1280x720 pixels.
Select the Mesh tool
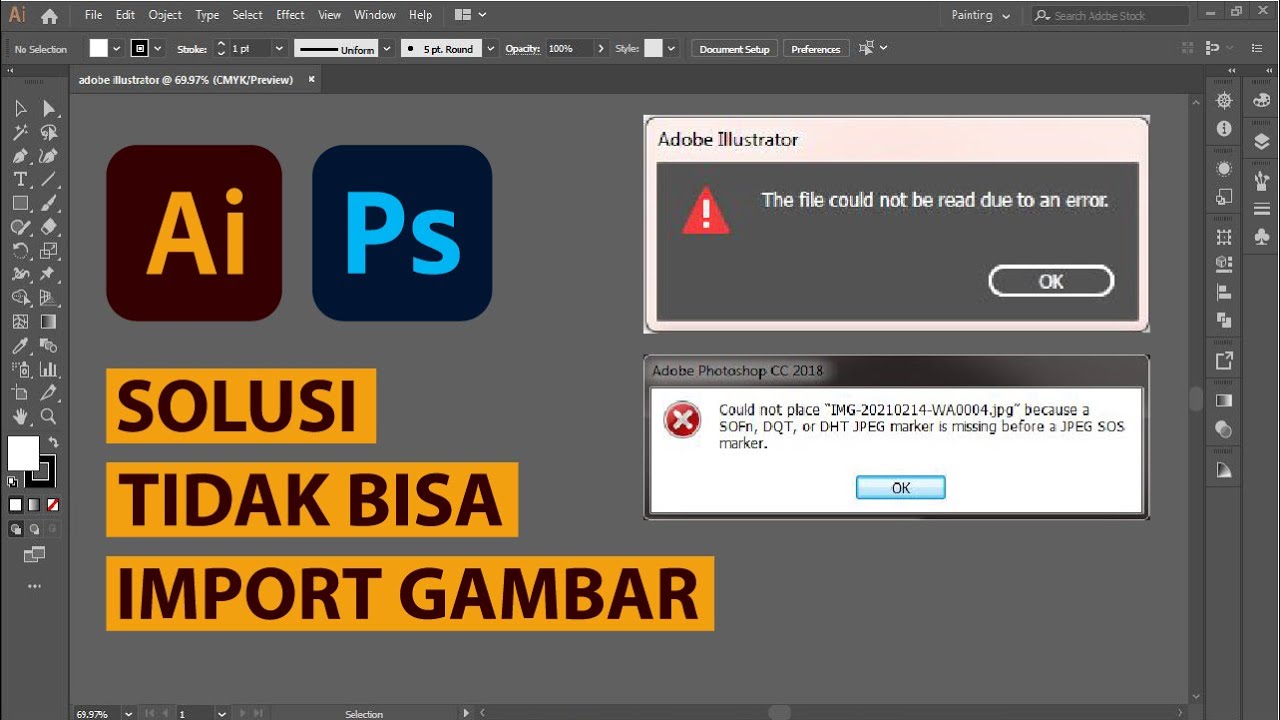coord(20,322)
